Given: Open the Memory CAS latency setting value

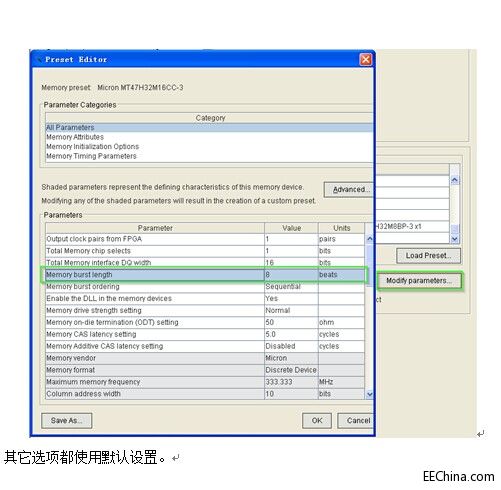Looking at the screenshot, I should [x=291, y=334].
